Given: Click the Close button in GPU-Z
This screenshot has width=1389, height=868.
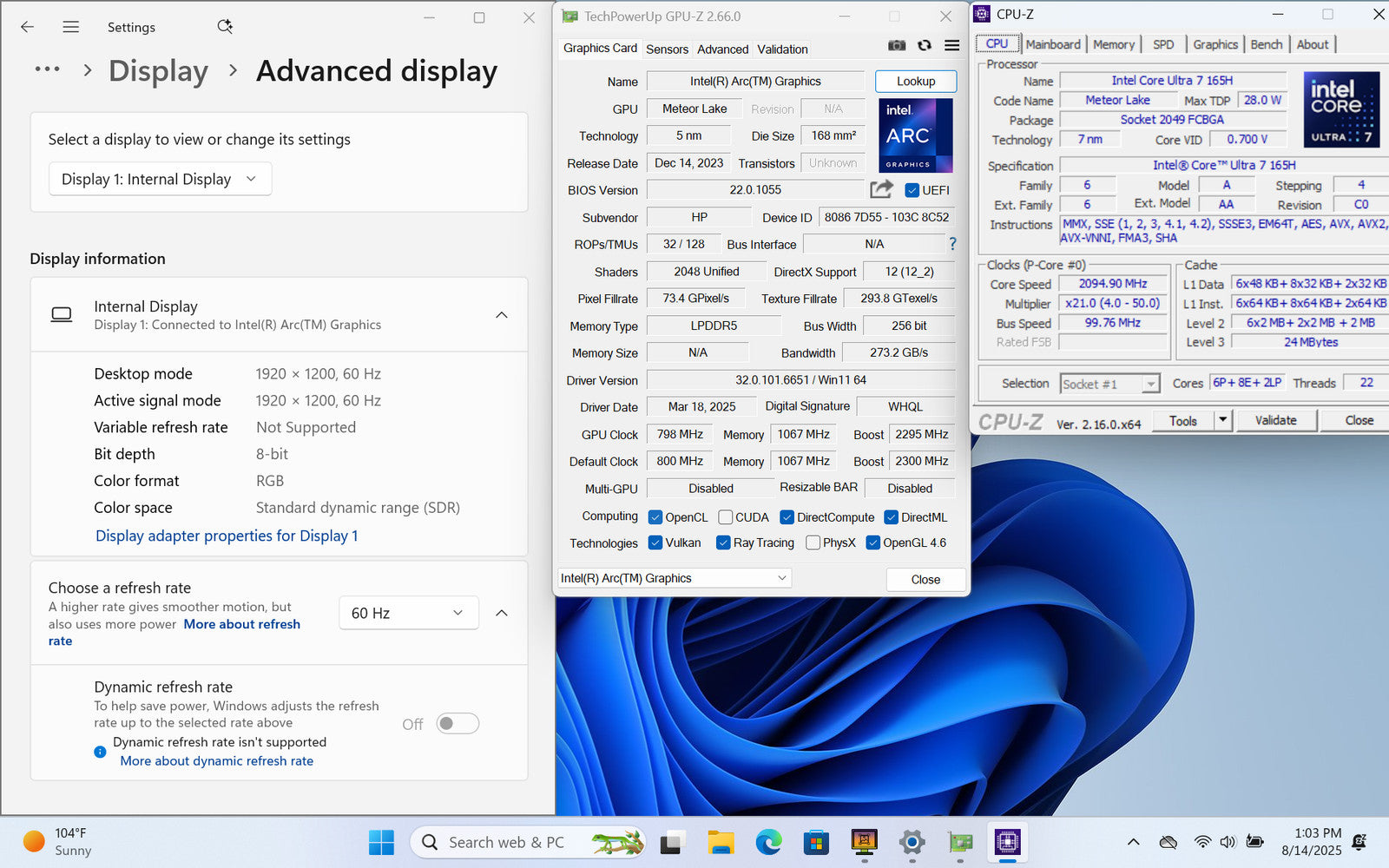Looking at the screenshot, I should (x=925, y=579).
